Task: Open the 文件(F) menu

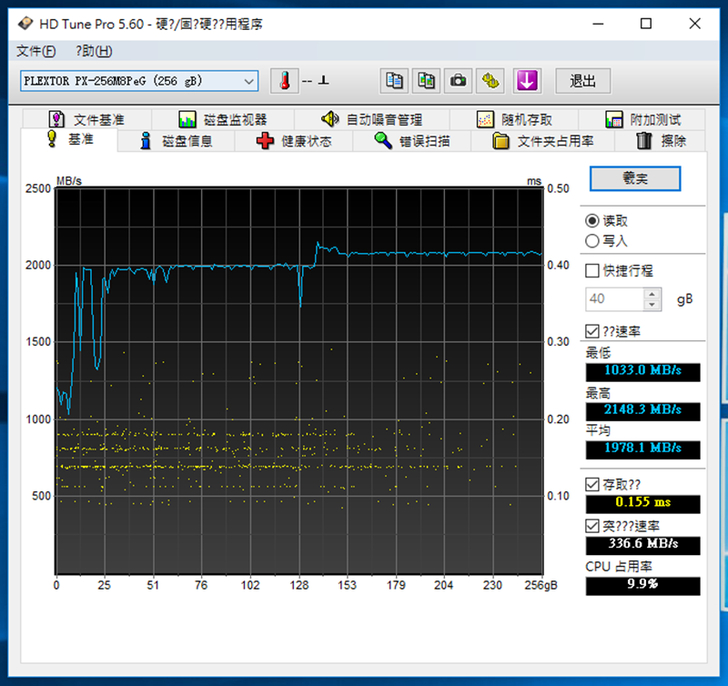Action: coord(36,51)
